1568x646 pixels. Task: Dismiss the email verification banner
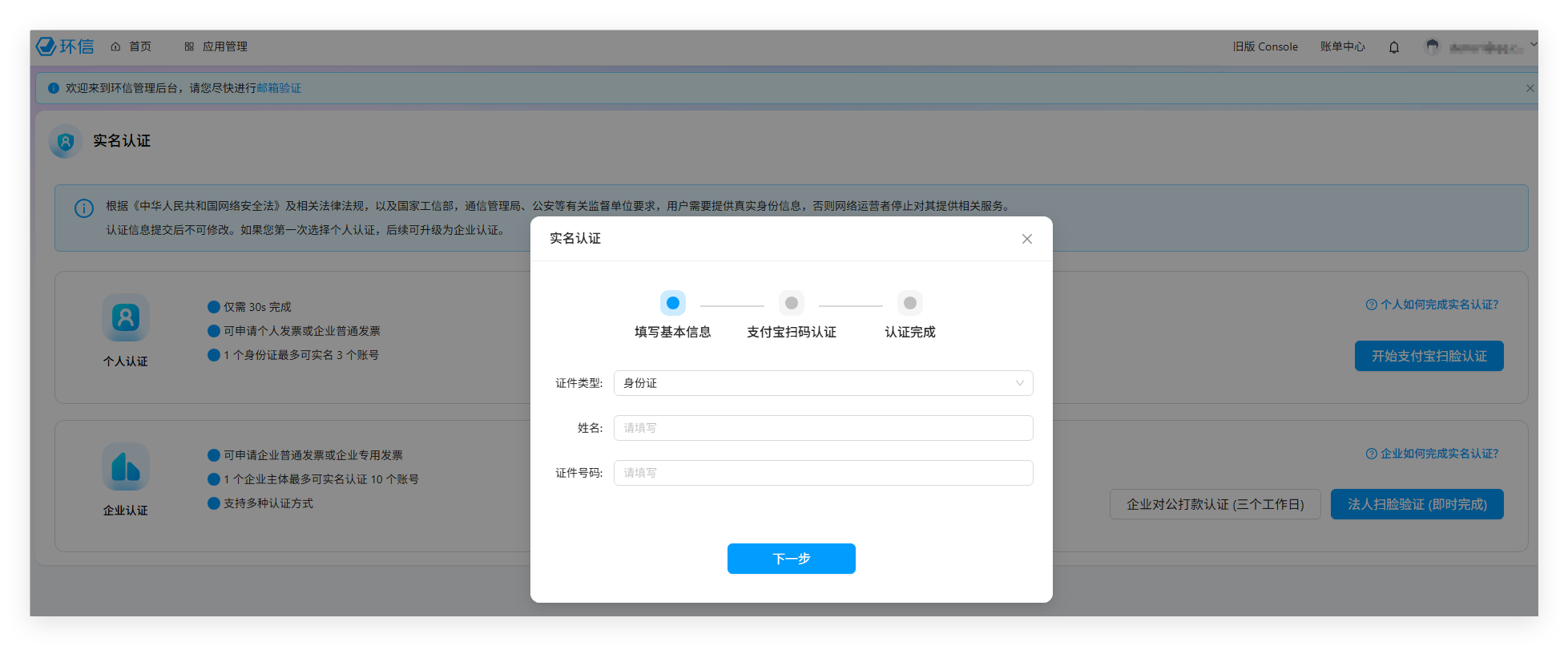pyautogui.click(x=1530, y=88)
